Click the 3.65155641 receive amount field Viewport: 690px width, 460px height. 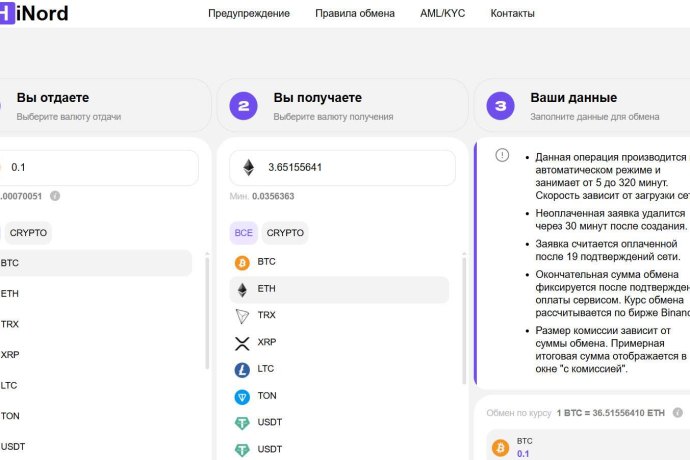point(342,168)
